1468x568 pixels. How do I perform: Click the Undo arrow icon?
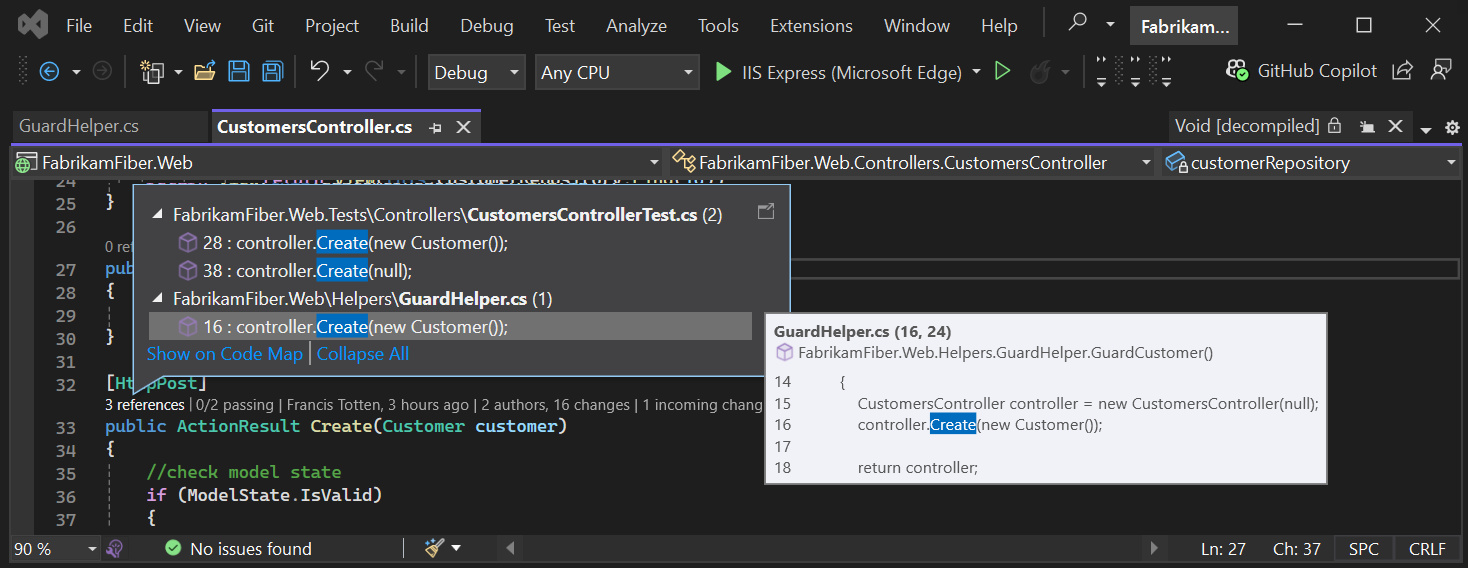[x=319, y=71]
